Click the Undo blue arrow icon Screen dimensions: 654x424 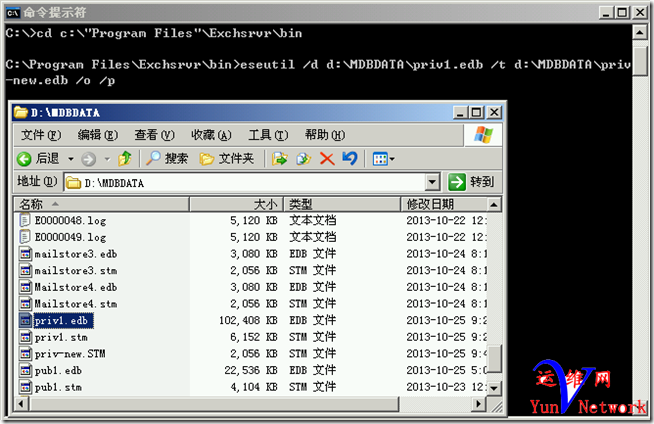tap(350, 158)
